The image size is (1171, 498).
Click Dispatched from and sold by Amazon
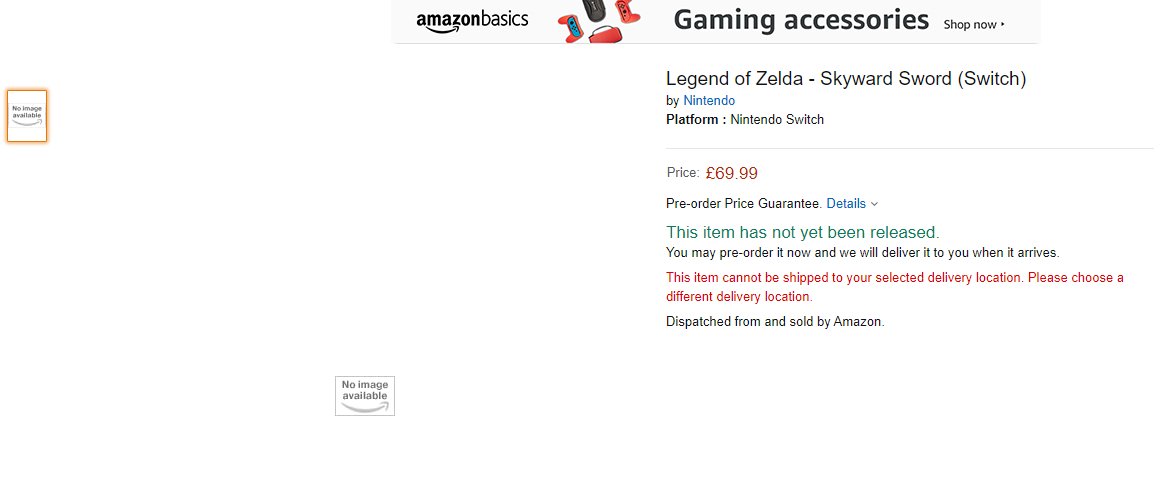[775, 322]
